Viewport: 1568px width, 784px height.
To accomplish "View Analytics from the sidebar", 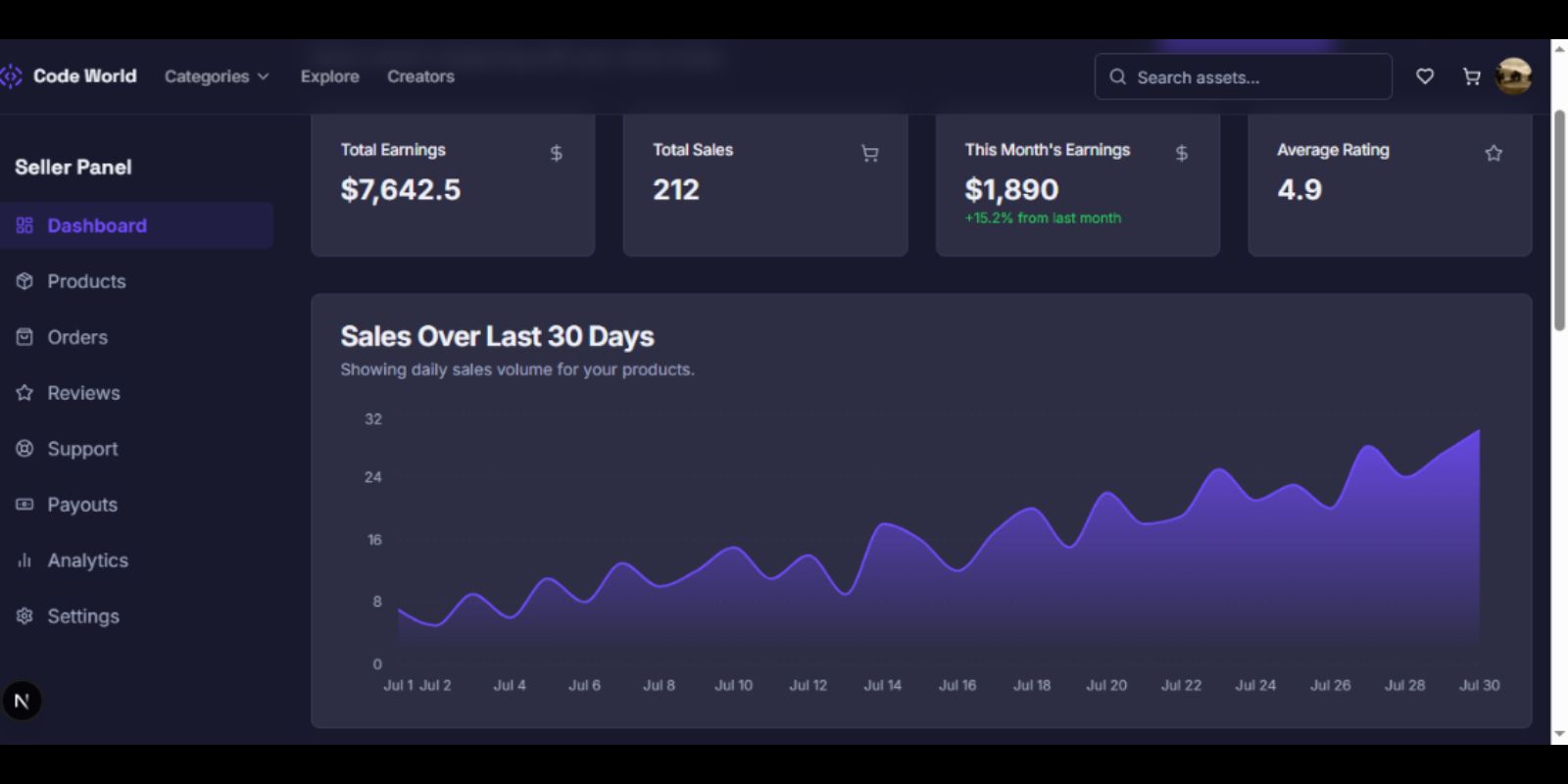I will (x=87, y=561).
